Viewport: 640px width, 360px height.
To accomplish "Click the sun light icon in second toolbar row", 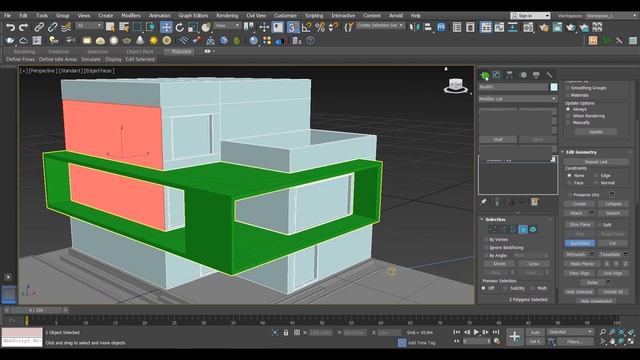I will coord(153,40).
